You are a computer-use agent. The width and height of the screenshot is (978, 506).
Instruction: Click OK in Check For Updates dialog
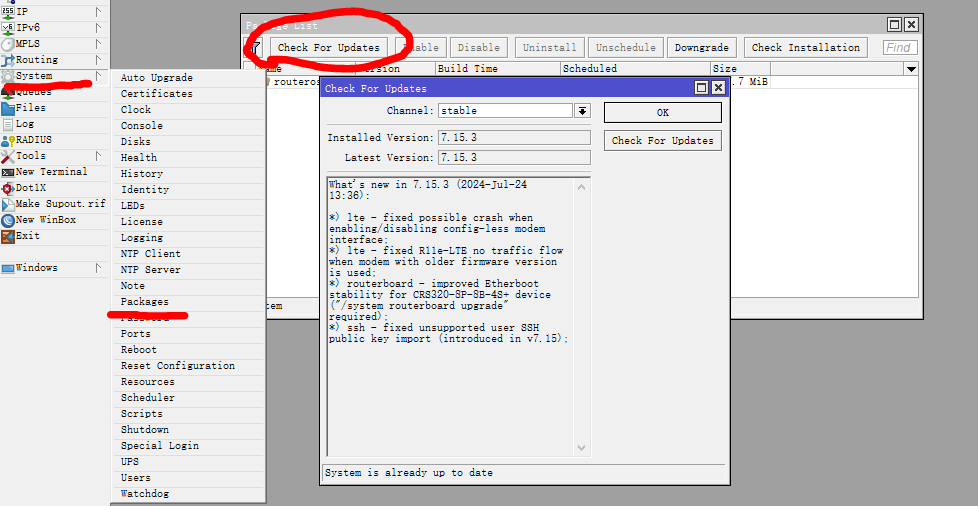(x=662, y=113)
